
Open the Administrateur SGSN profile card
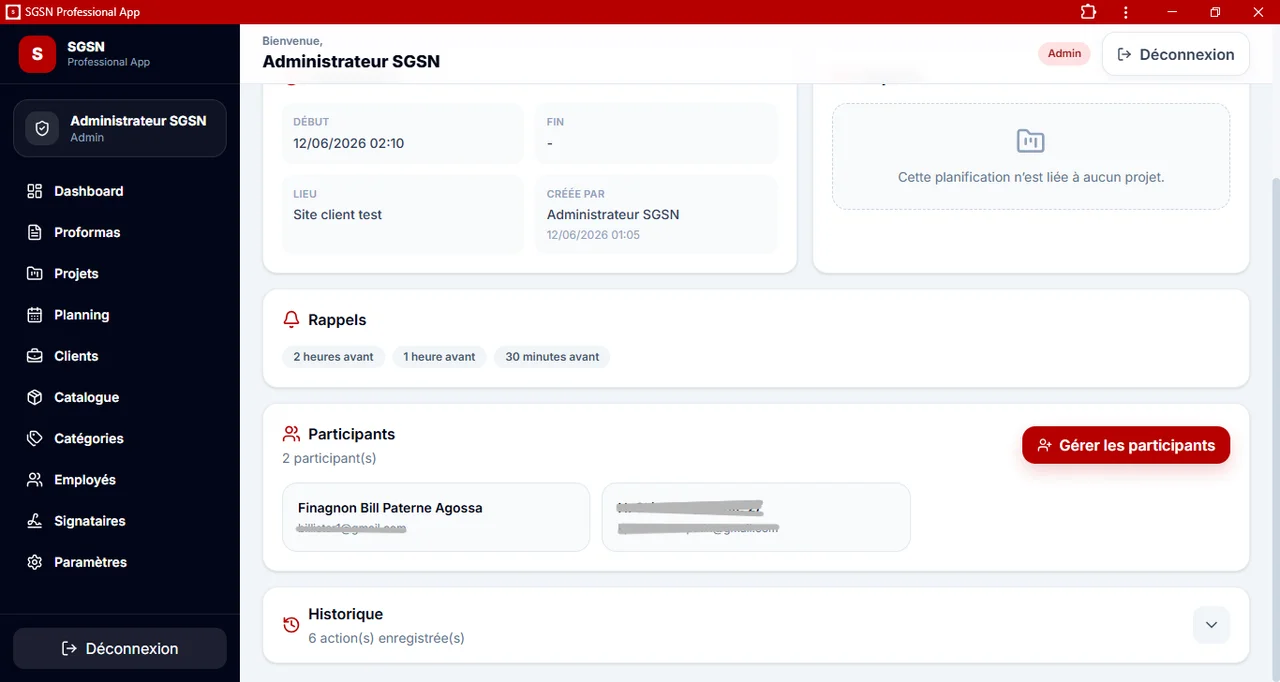pyautogui.click(x=120, y=129)
